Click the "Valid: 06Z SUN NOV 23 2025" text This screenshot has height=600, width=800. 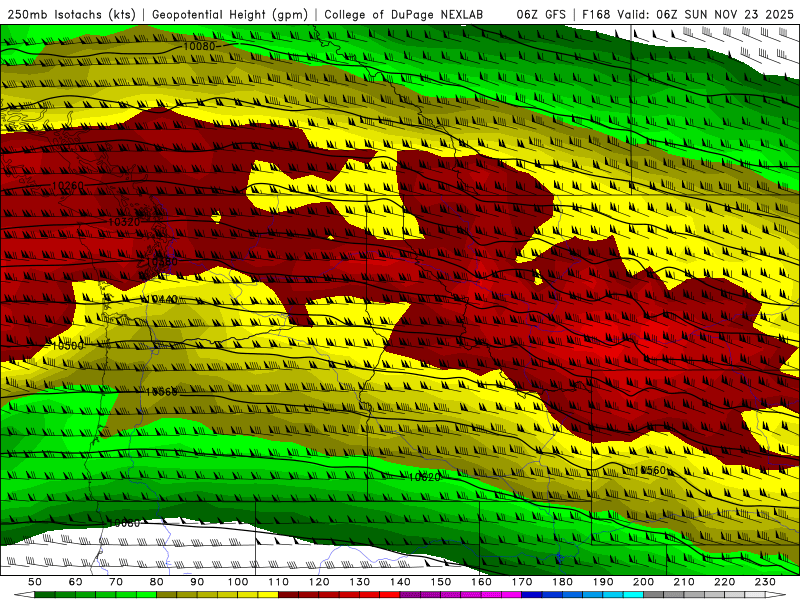[705, 15]
